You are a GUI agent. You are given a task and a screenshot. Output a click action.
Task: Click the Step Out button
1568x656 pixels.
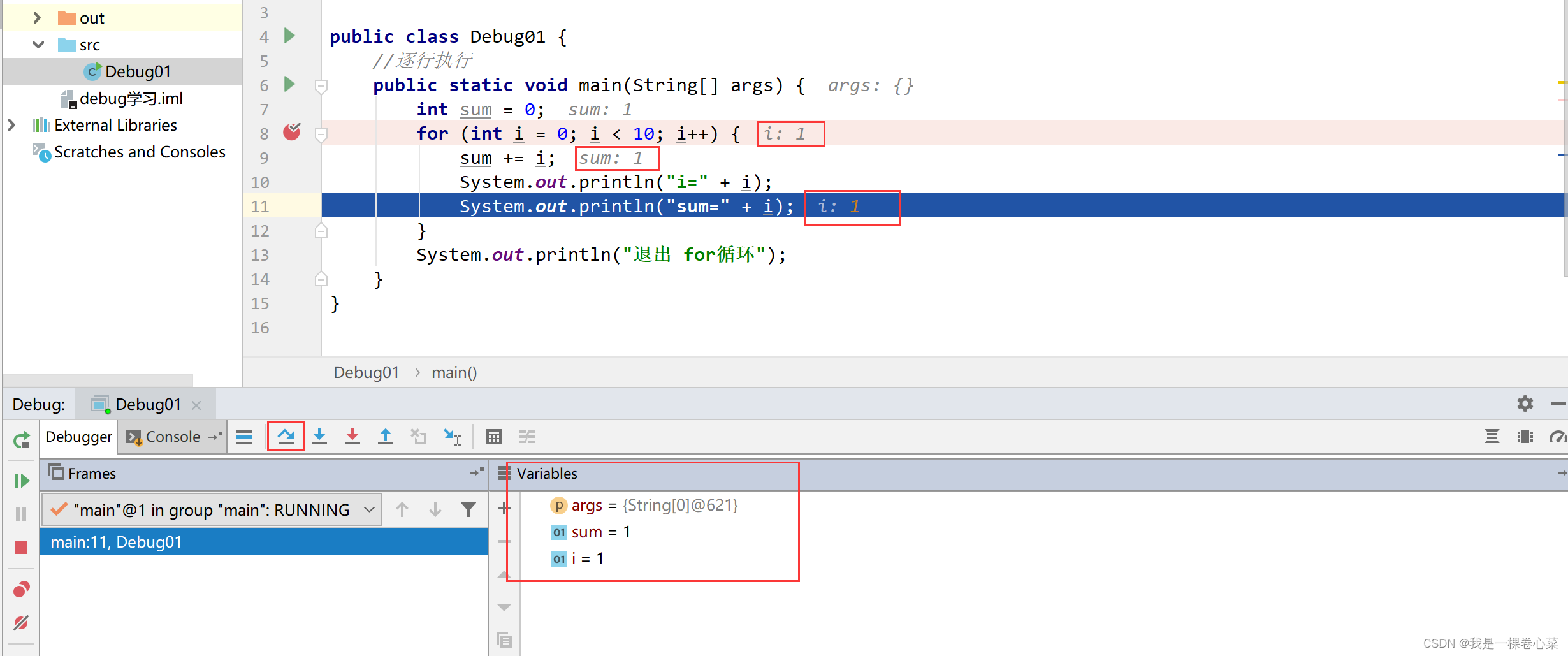(385, 437)
